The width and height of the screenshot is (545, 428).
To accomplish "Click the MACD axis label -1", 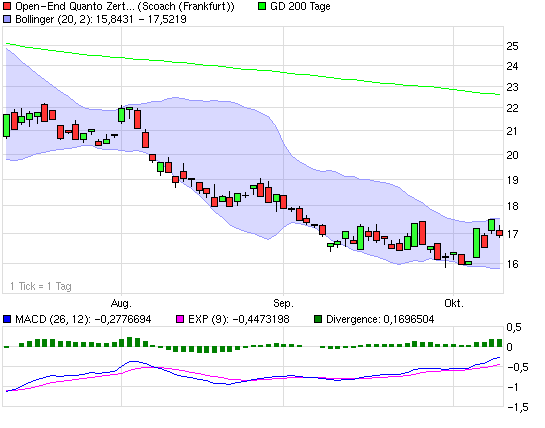I will 513,387.
